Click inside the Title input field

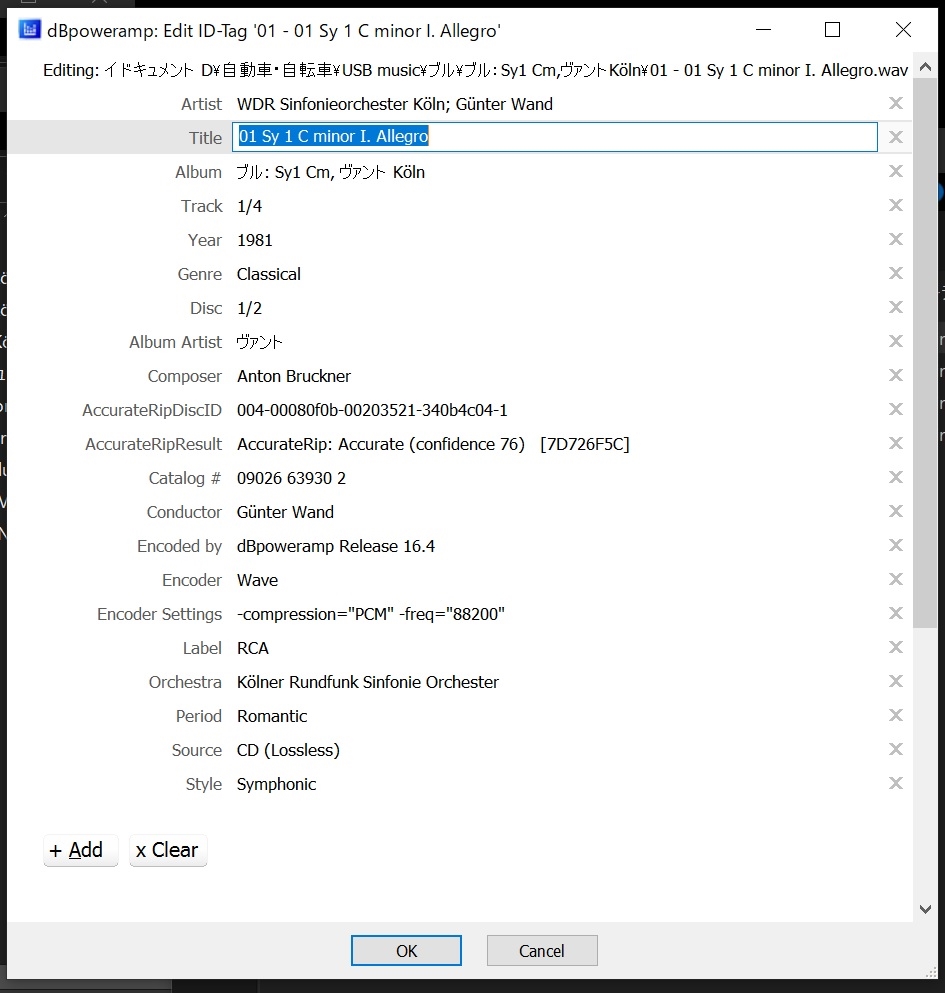pos(554,137)
